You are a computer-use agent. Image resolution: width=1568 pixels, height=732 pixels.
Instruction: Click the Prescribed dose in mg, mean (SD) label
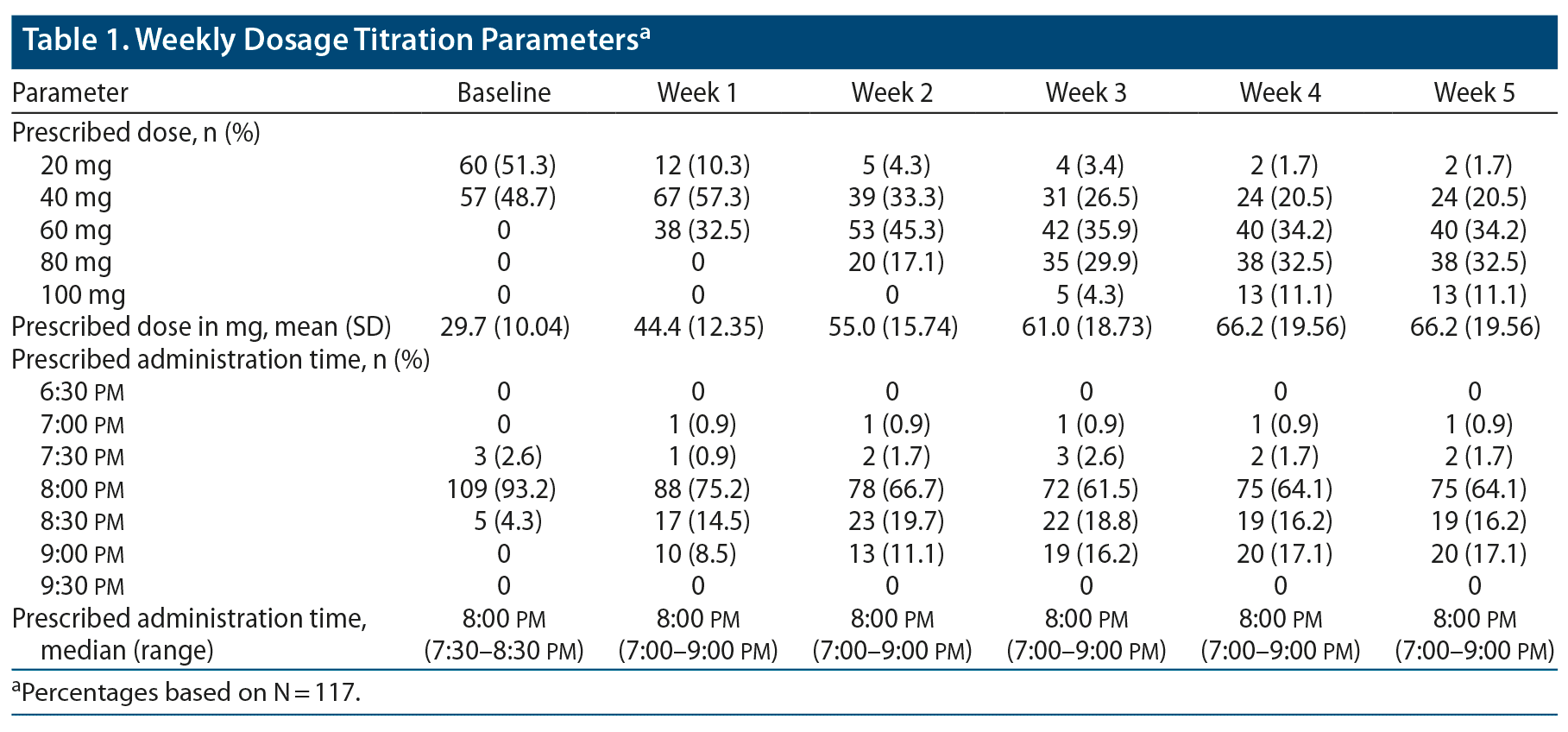201,327
